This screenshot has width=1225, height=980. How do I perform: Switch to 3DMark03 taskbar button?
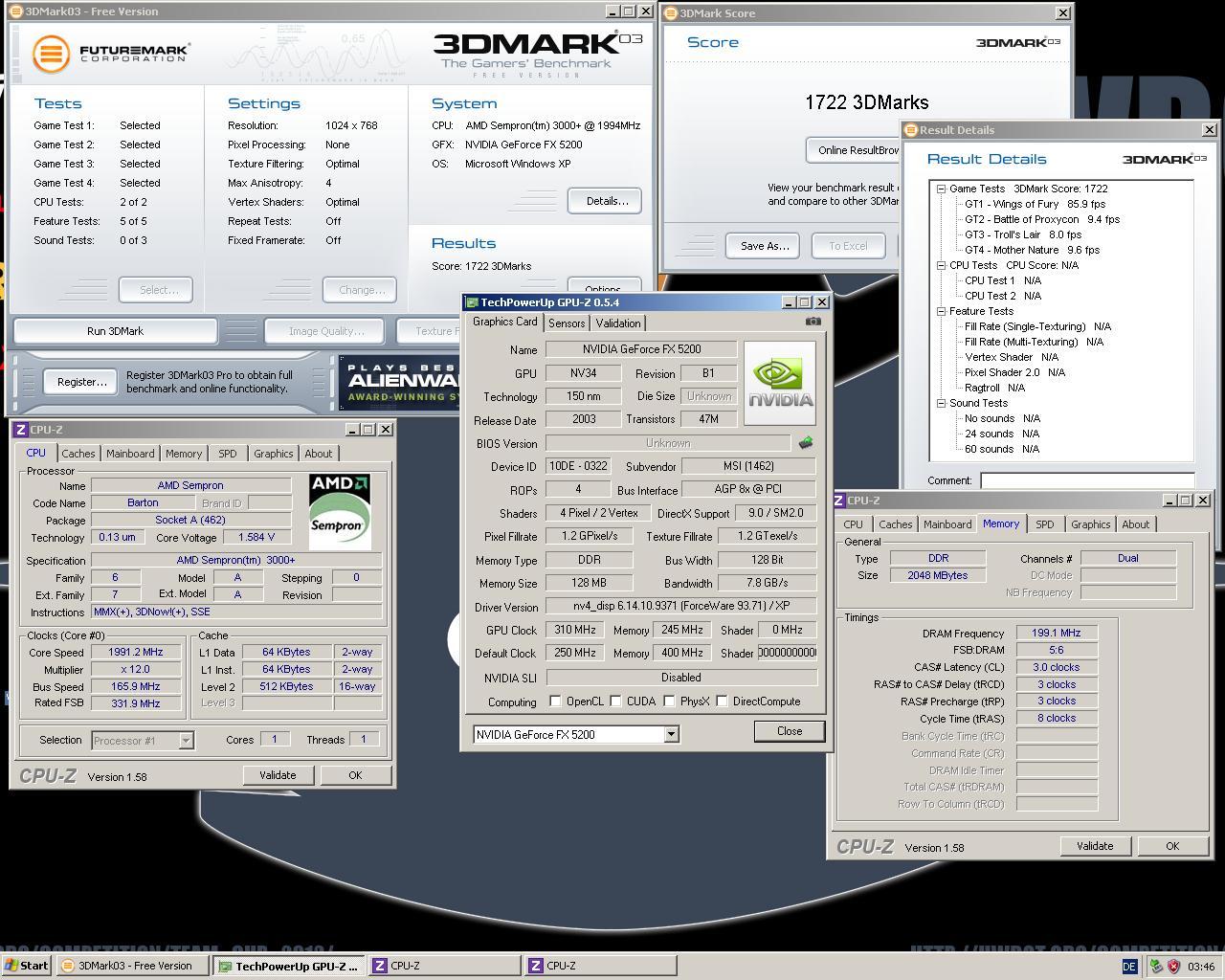pos(132,966)
